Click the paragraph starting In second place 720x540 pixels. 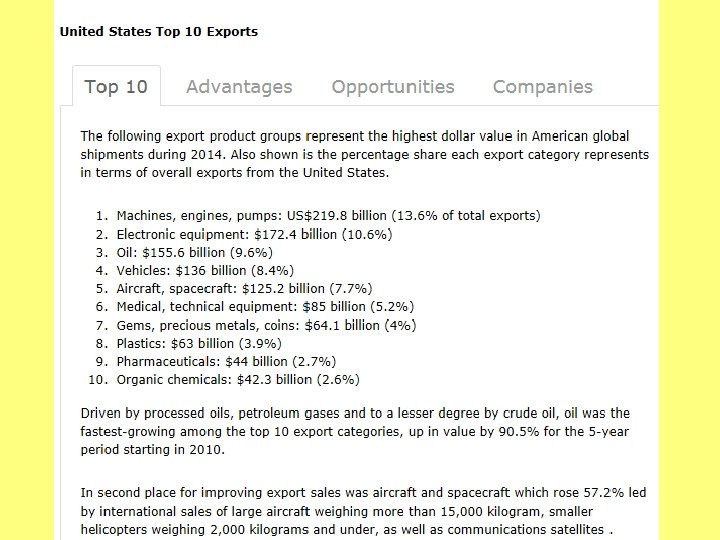click(x=363, y=511)
